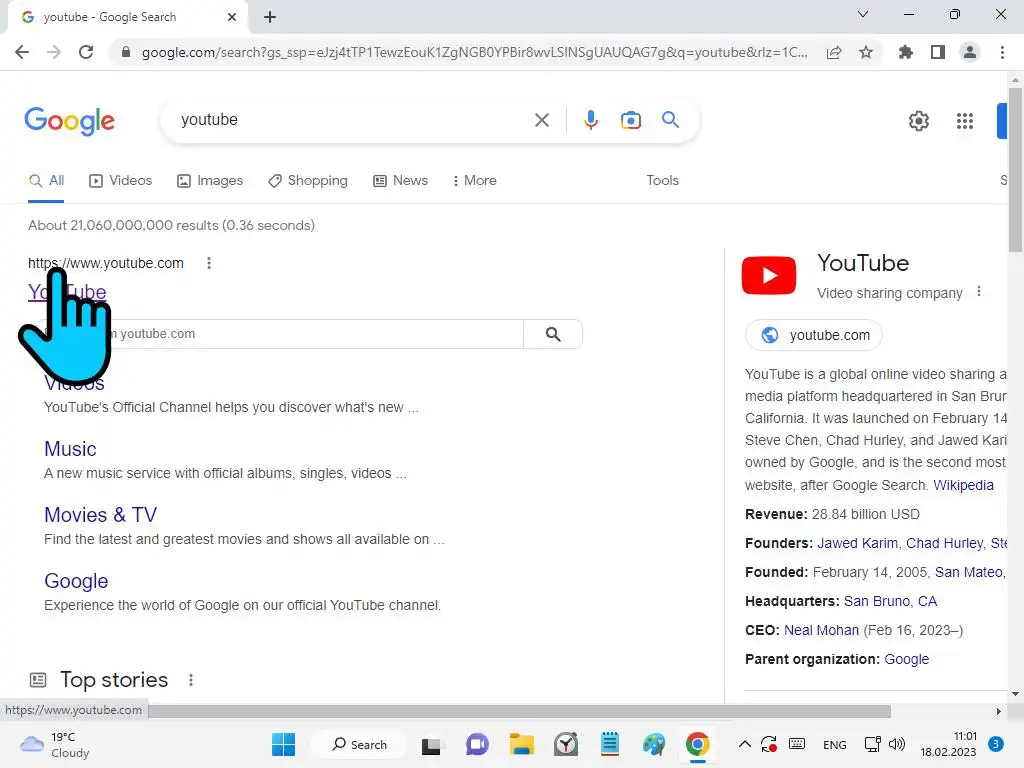Click the horizontal page scrollbar
This screenshot has width=1024, height=768.
[519, 711]
